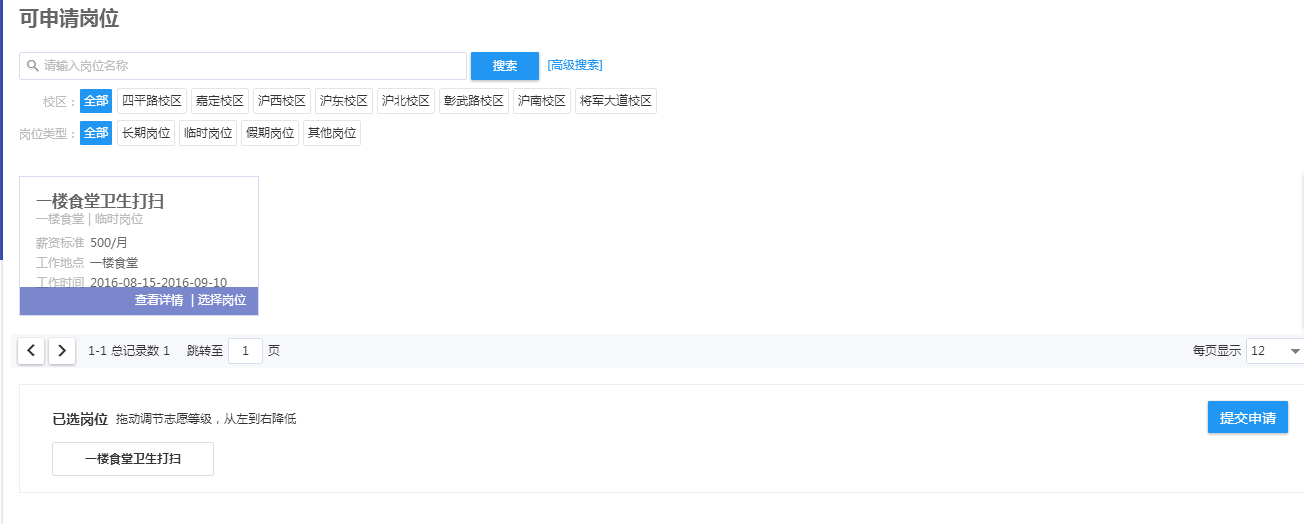
Task: Filter job type by 长期岗位
Action: [x=145, y=133]
